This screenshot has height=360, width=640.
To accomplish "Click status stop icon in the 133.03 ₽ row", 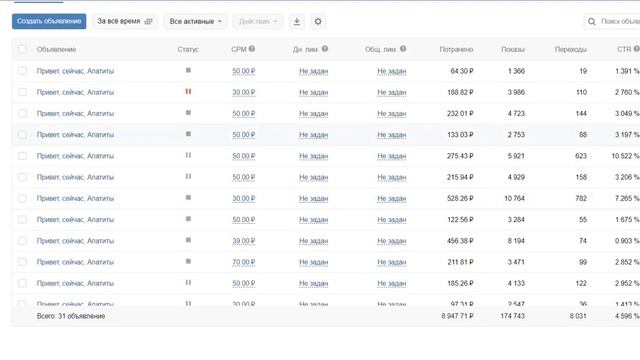I will pos(188,134).
